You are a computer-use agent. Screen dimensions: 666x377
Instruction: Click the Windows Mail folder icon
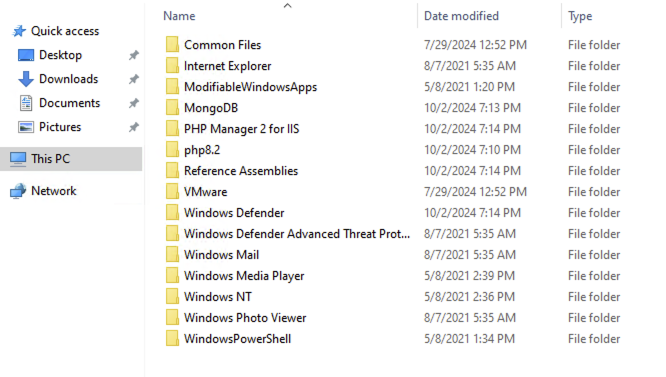point(172,255)
